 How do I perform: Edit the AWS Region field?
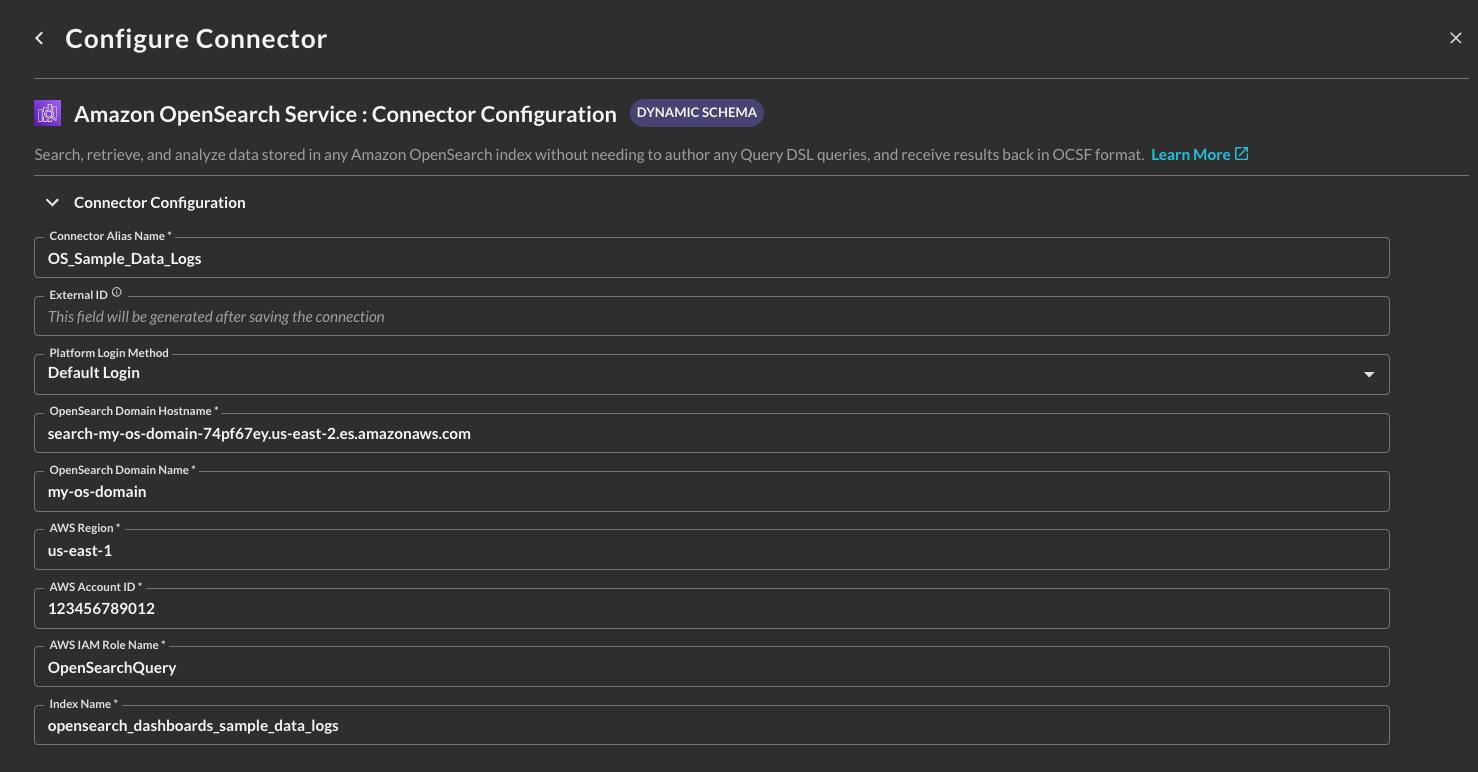click(711, 550)
